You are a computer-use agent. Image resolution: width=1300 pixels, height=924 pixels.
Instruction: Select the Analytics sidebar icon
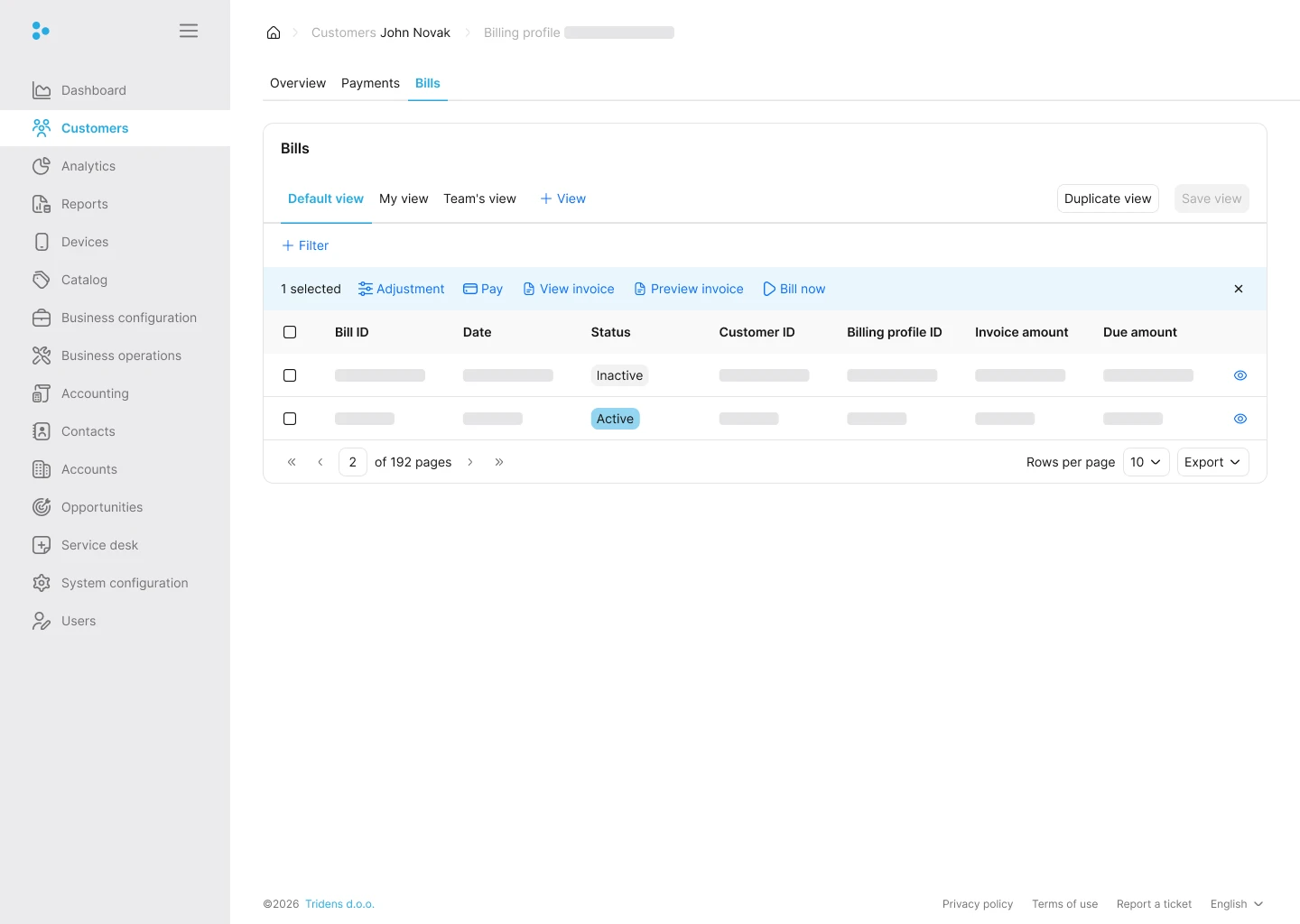(42, 166)
